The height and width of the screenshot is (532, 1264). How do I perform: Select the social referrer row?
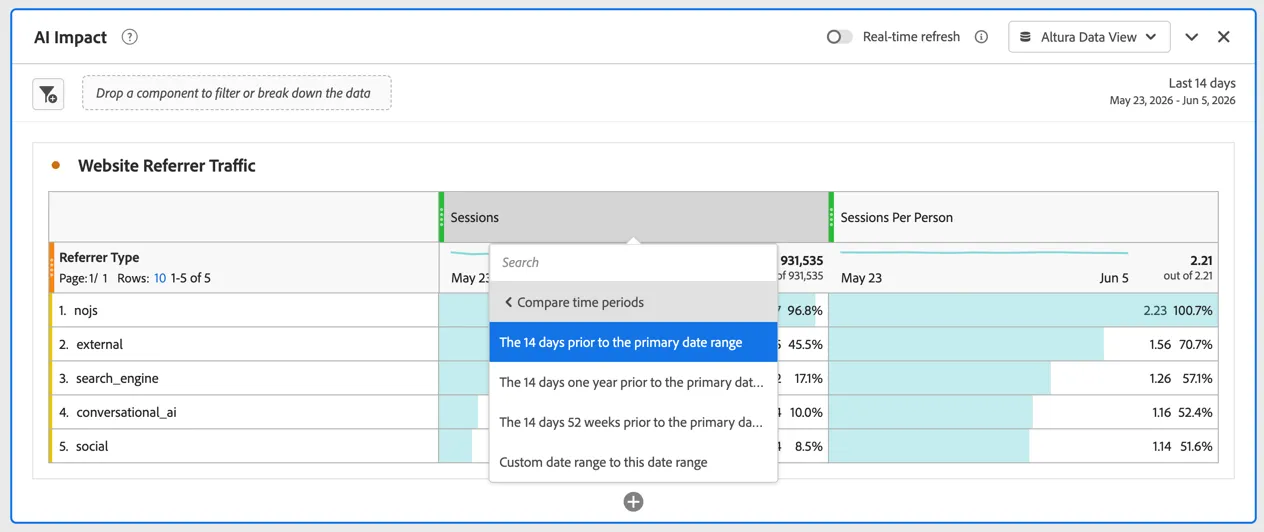pos(245,446)
